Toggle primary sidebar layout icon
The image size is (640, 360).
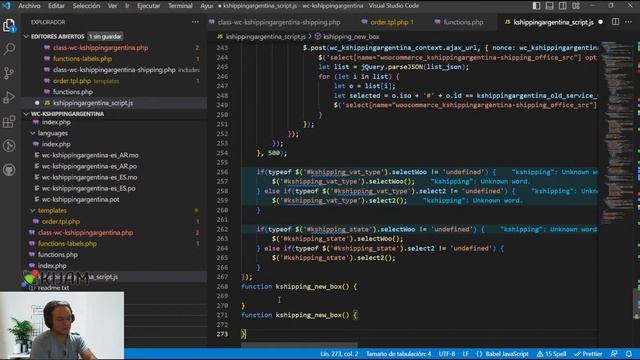536,6
